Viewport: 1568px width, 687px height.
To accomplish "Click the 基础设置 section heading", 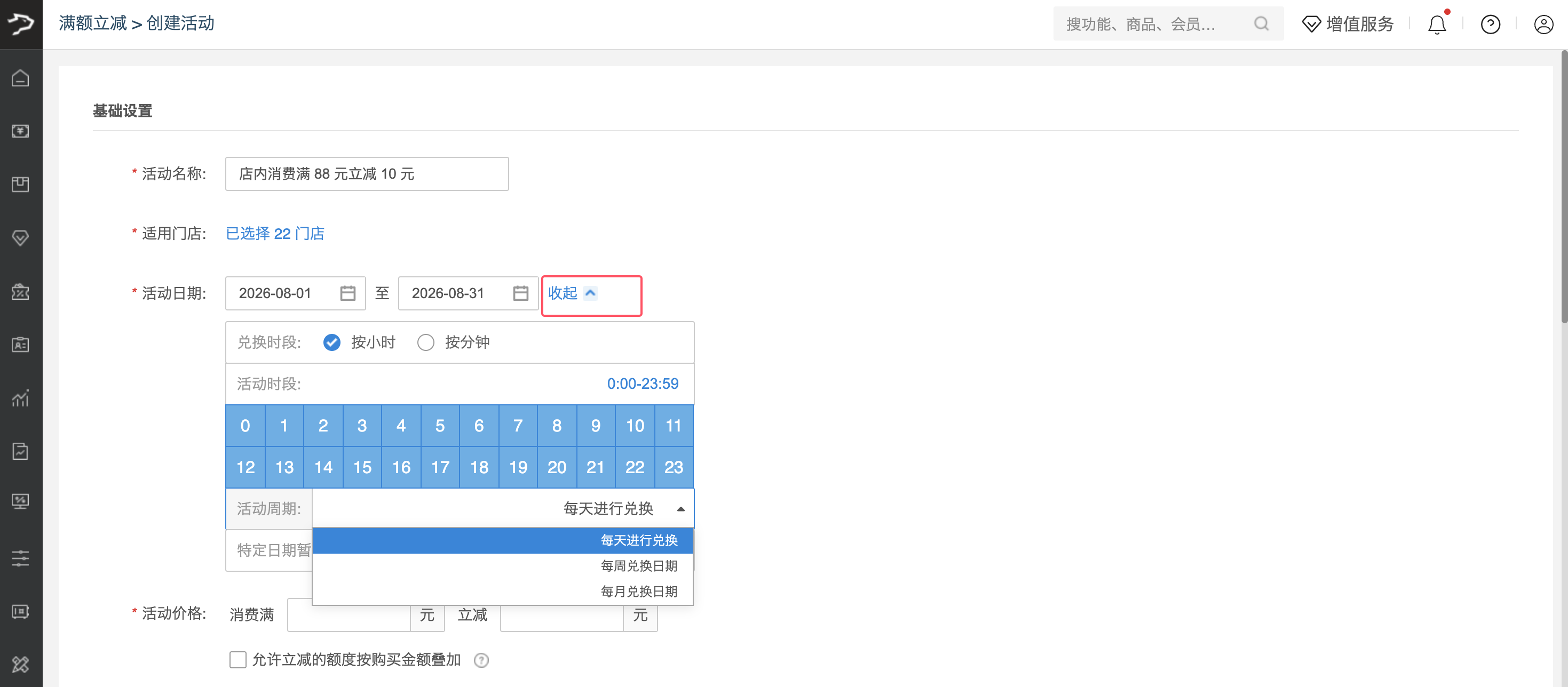I will [x=122, y=111].
